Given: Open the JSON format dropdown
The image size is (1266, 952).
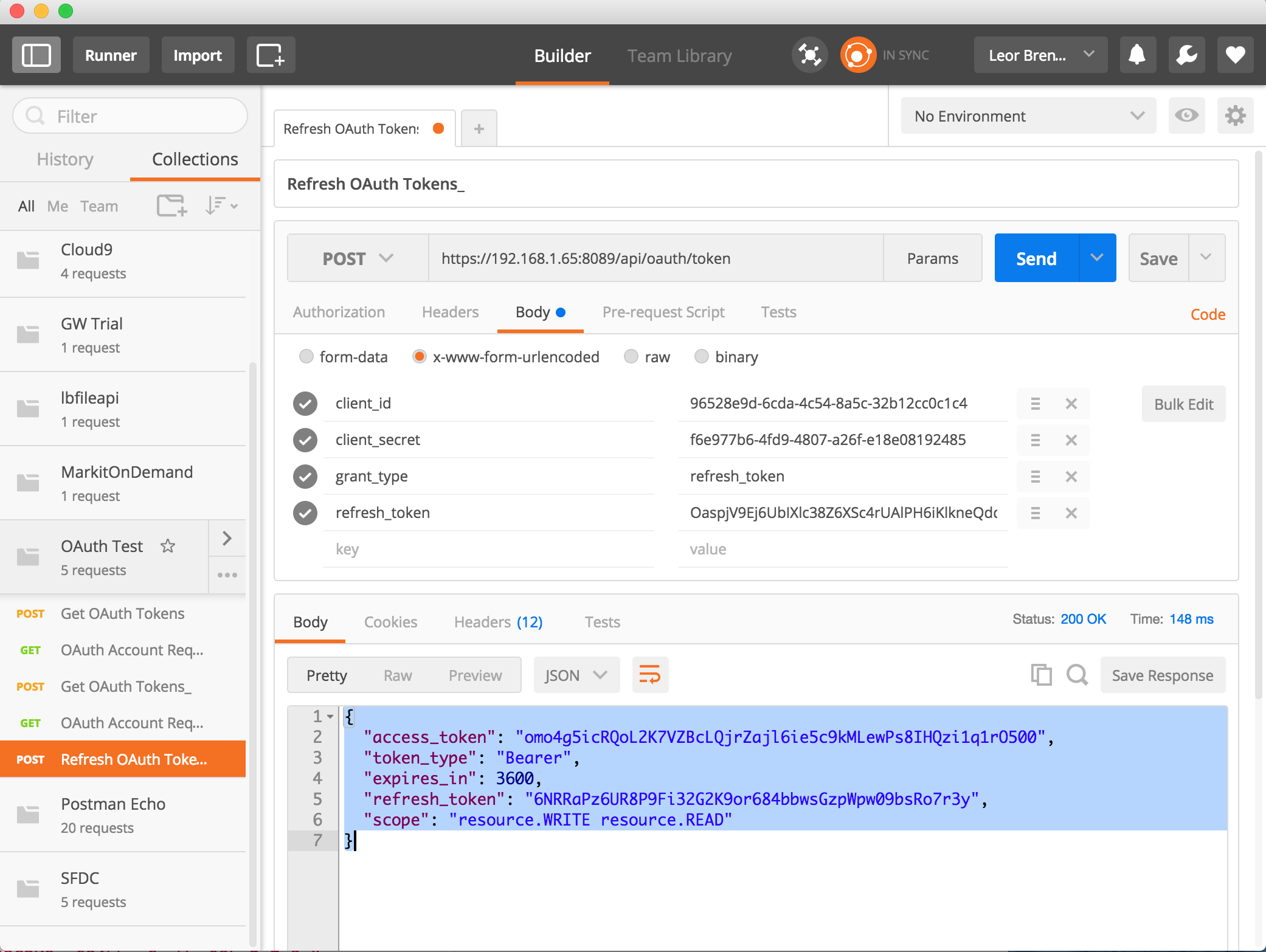Looking at the screenshot, I should pos(576,675).
